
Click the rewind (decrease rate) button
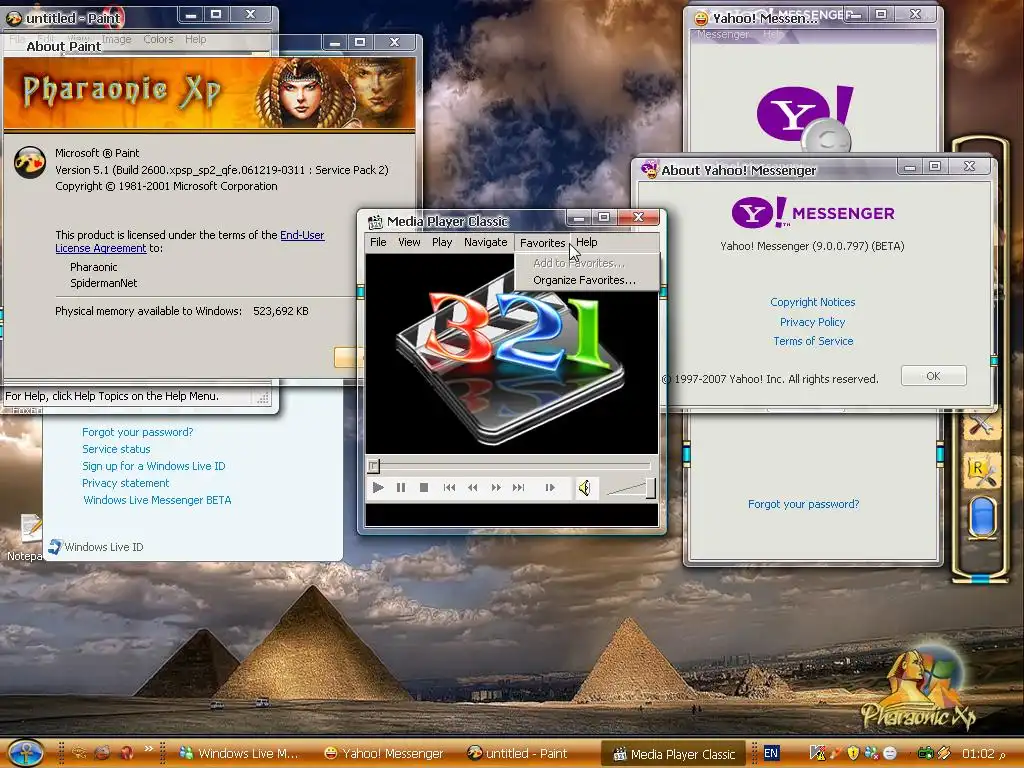point(473,487)
